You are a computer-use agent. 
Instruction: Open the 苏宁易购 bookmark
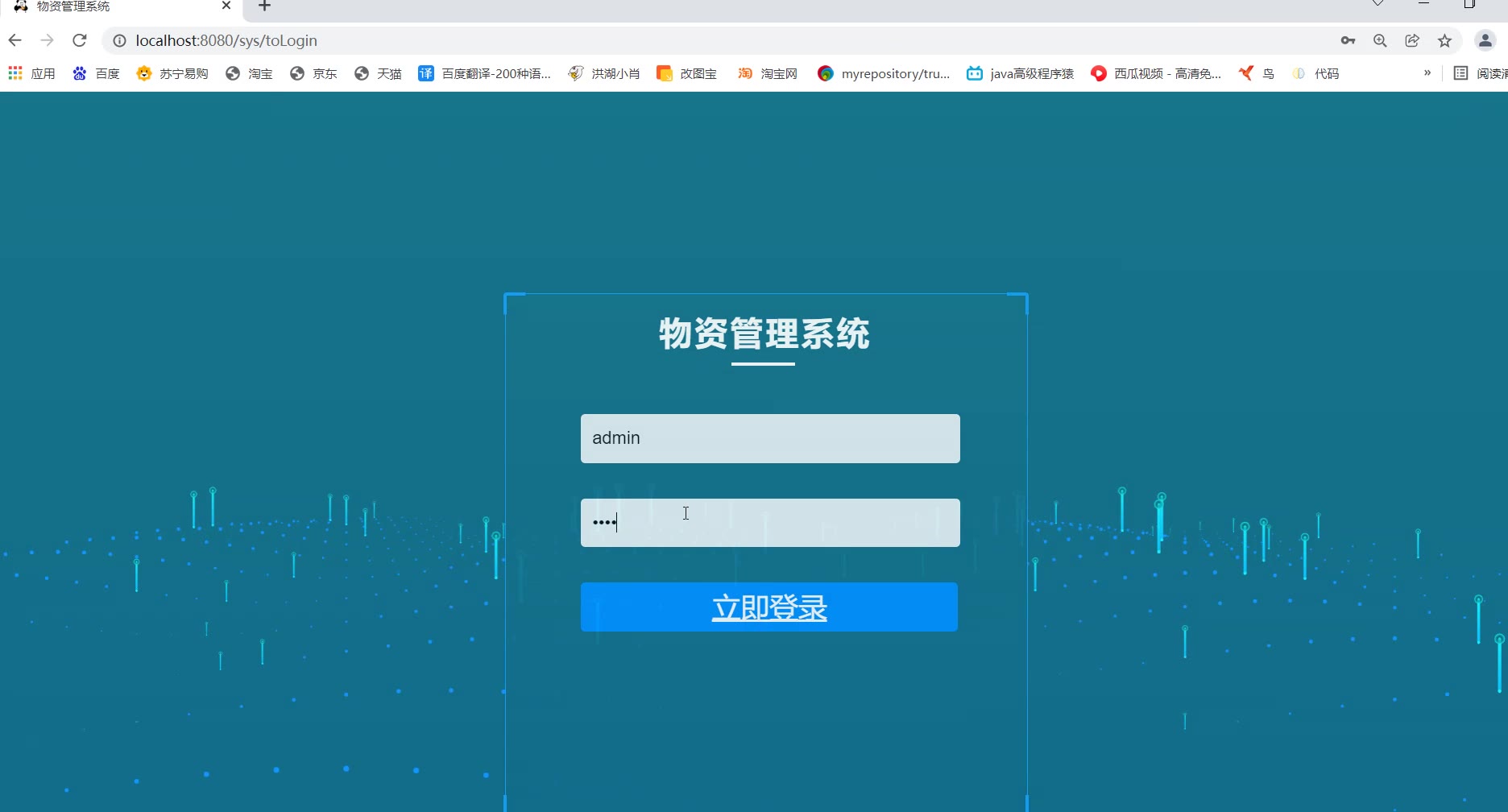pyautogui.click(x=172, y=73)
